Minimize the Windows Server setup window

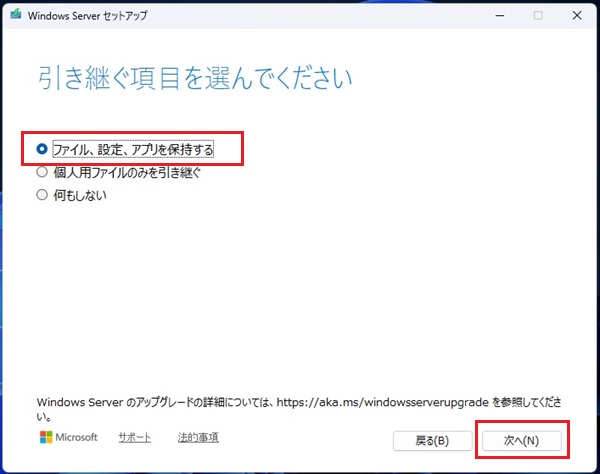(494, 16)
